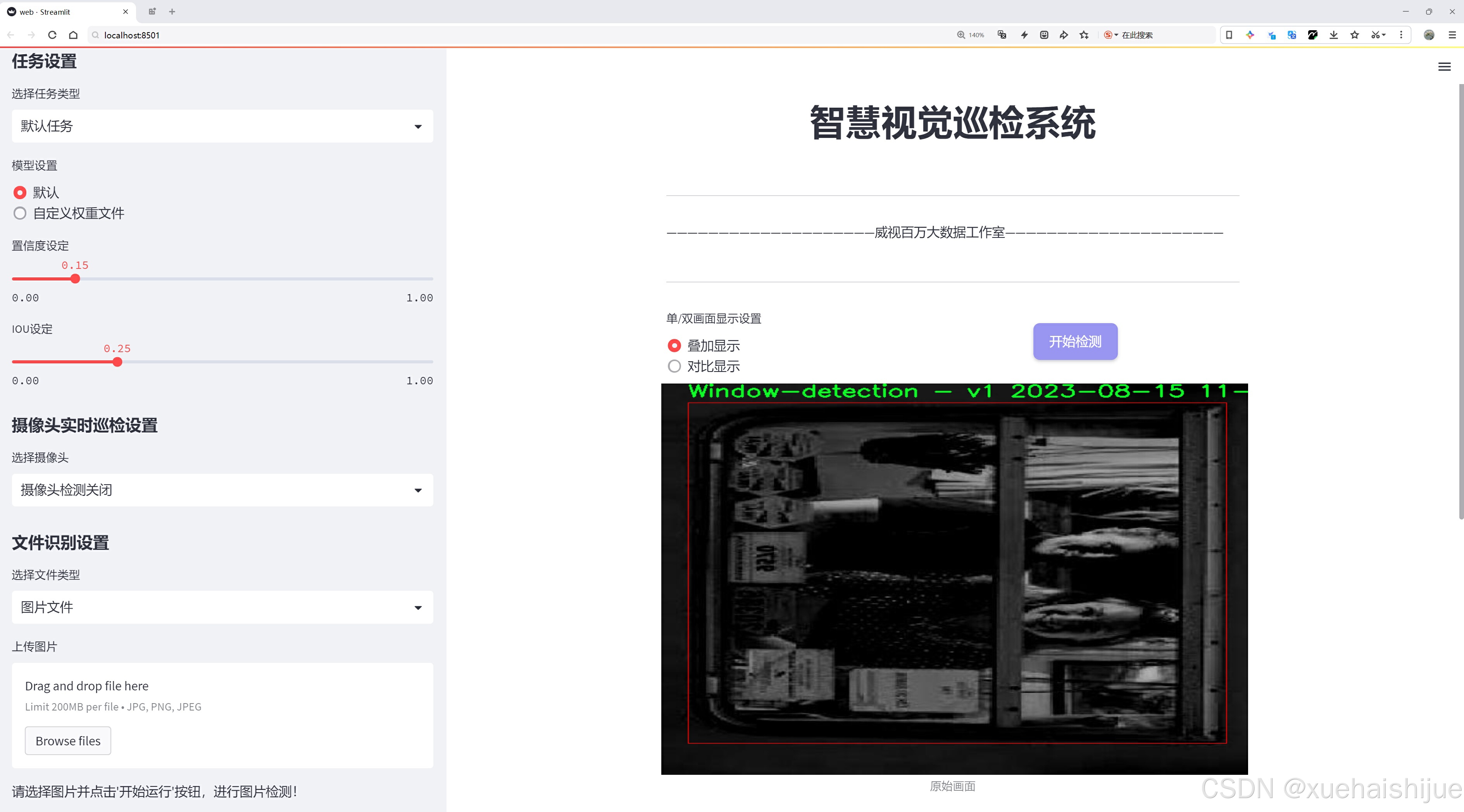Viewport: 1464px width, 812px height.
Task: Open the browser main hamburger menu
Action: (1452, 35)
